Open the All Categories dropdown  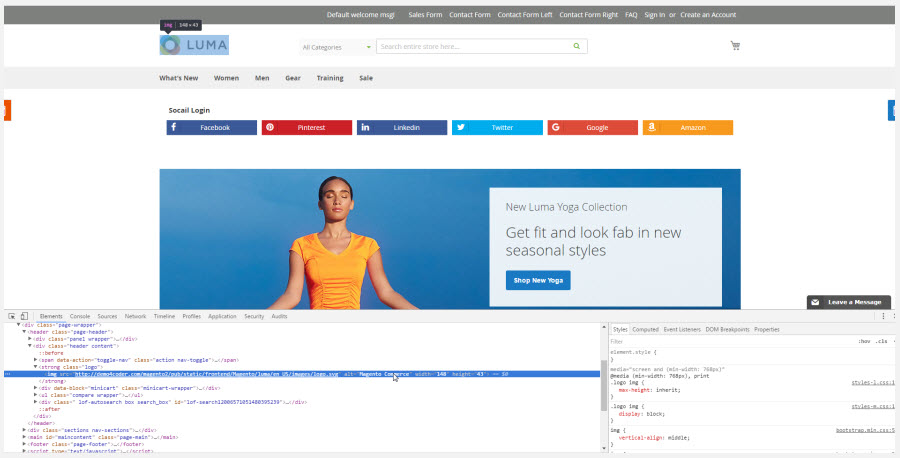click(336, 47)
